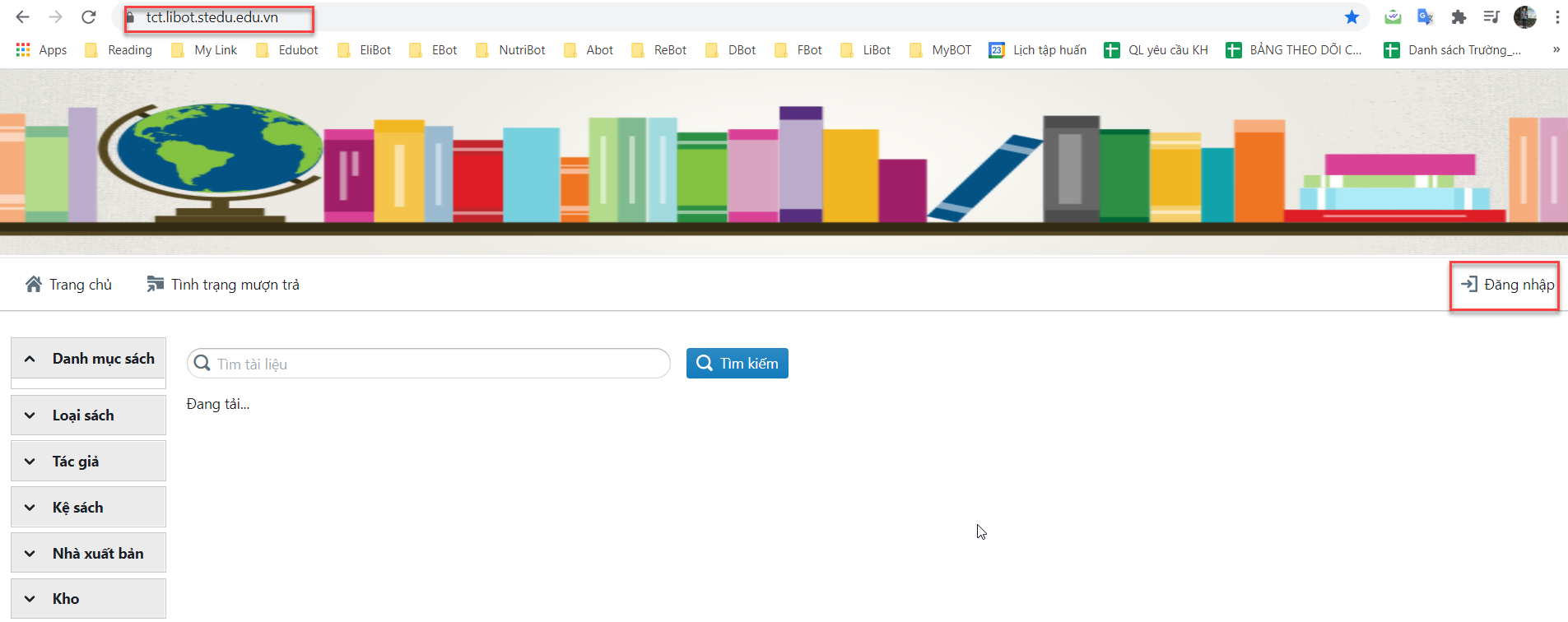Focus the Tìm tài liệu search field
The width and height of the screenshot is (1568, 622).
click(436, 364)
